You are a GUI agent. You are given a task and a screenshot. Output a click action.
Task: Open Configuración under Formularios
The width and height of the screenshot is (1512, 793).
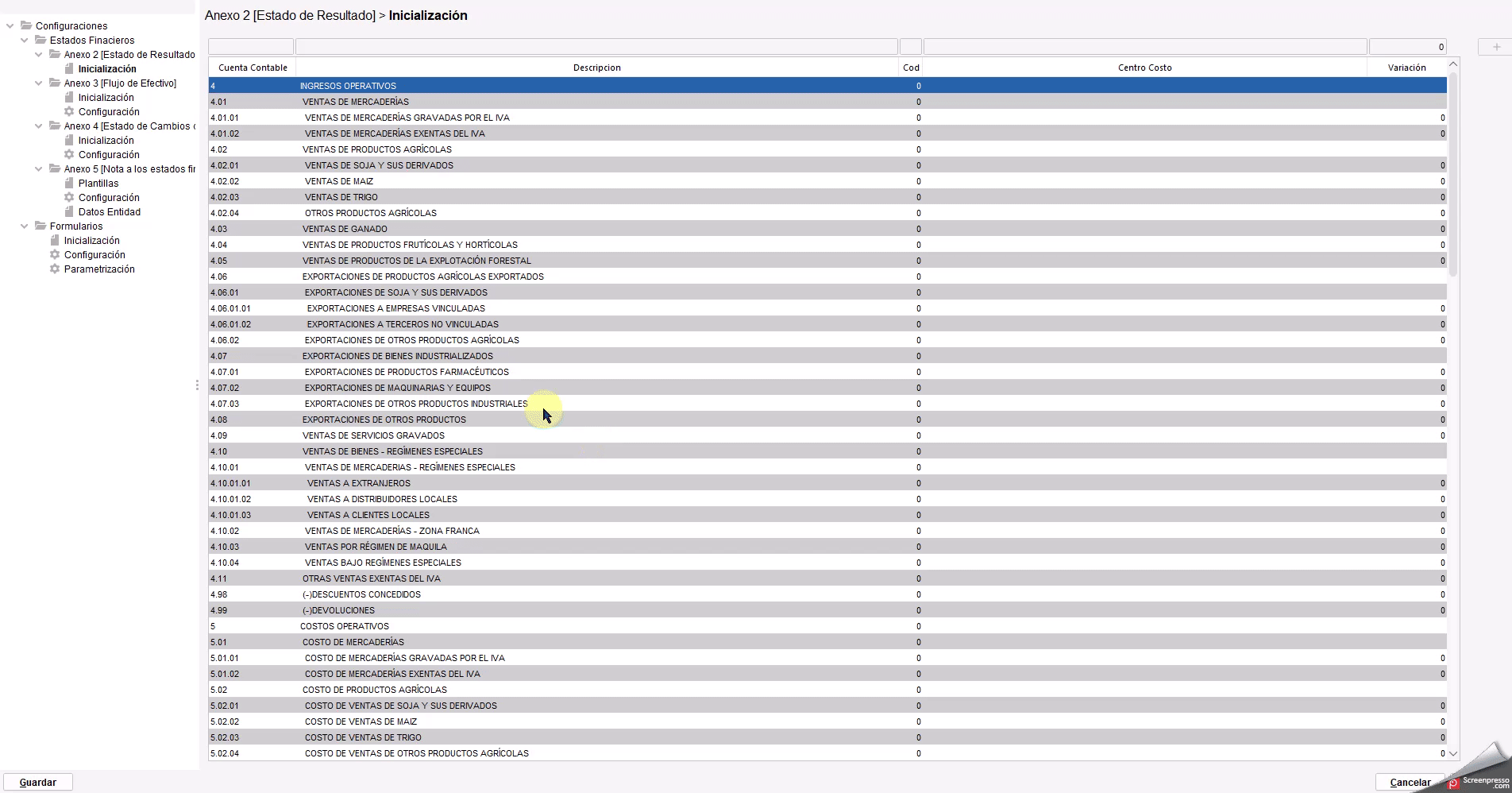94,255
